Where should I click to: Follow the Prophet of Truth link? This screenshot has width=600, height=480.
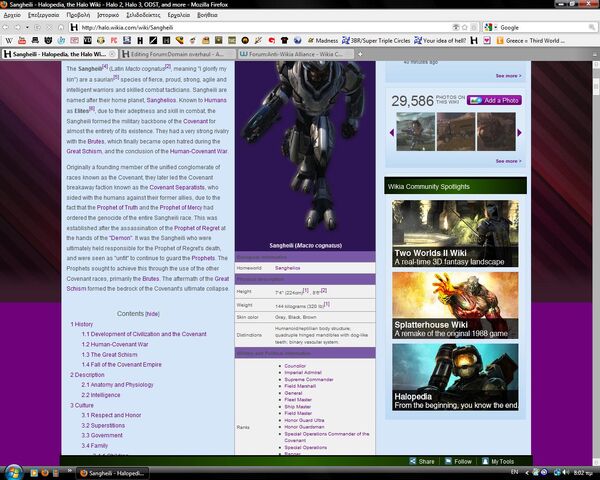click(x=117, y=207)
